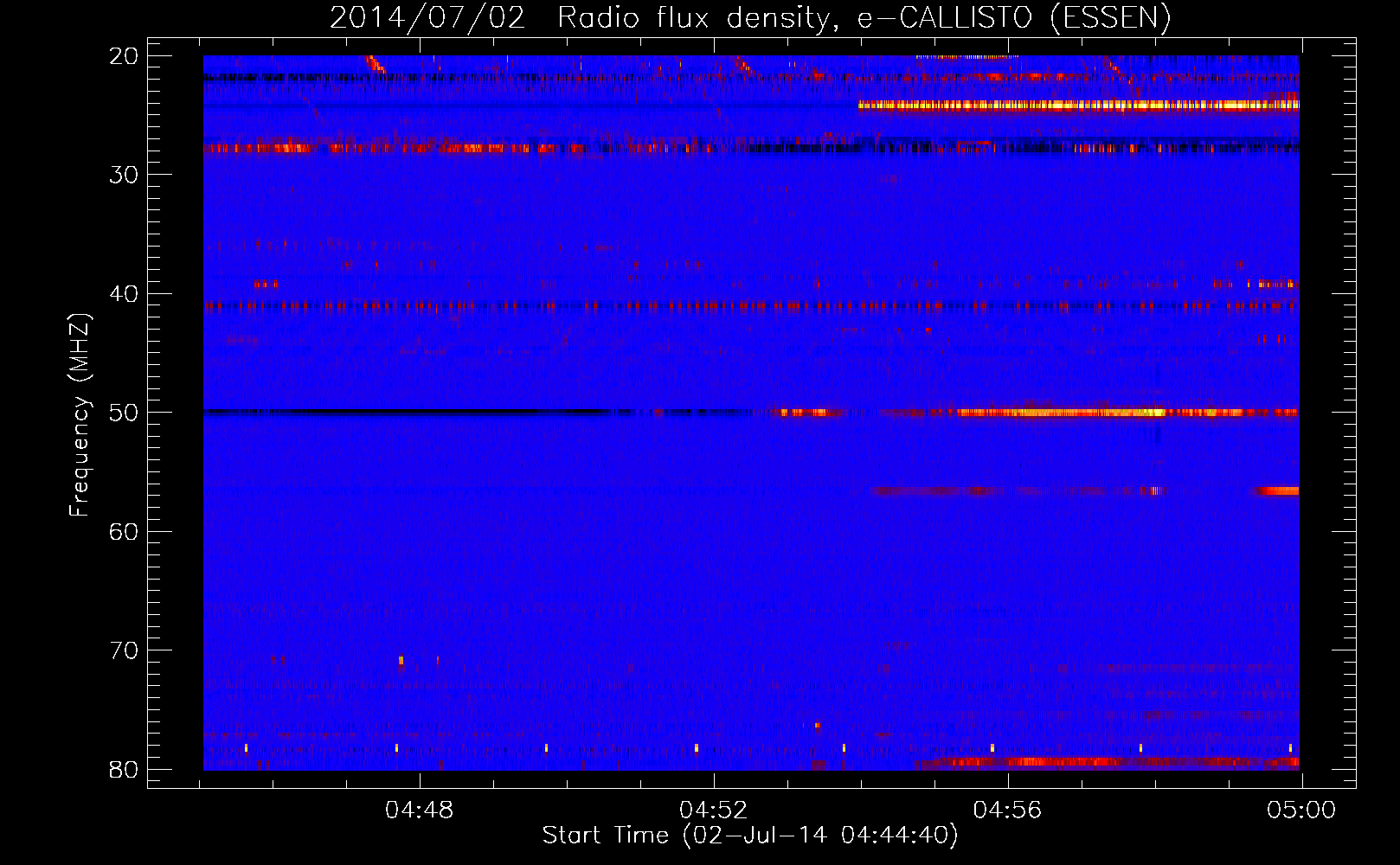Click the 40 frequency tick label
This screenshot has height=865, width=1400.
[x=124, y=294]
